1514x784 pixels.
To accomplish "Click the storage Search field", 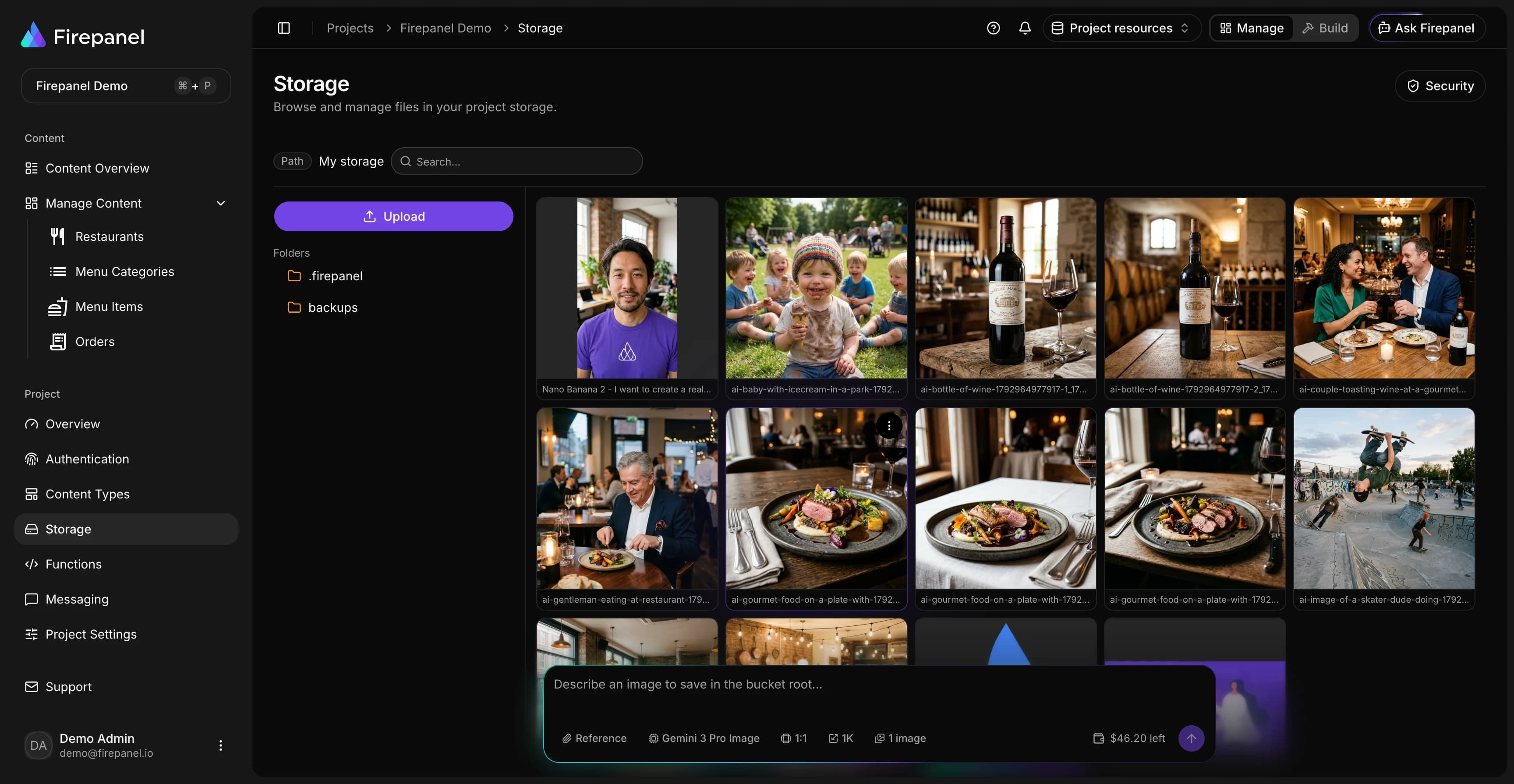I will click(x=516, y=161).
